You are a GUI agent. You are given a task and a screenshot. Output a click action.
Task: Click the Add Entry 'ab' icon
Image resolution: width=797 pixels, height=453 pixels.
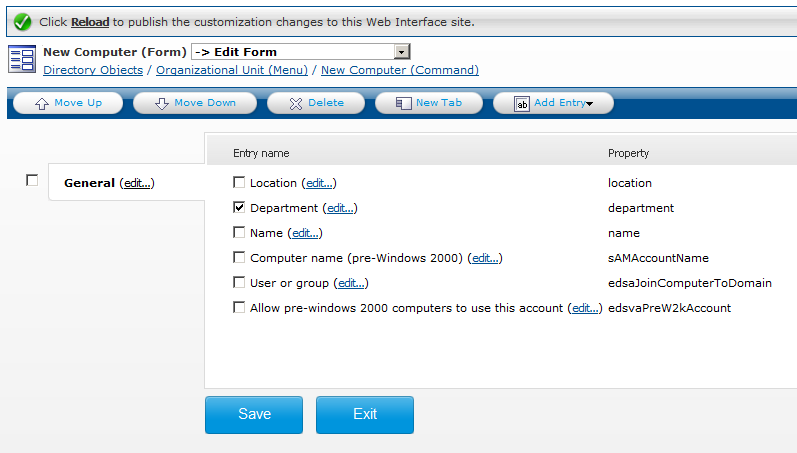point(522,104)
